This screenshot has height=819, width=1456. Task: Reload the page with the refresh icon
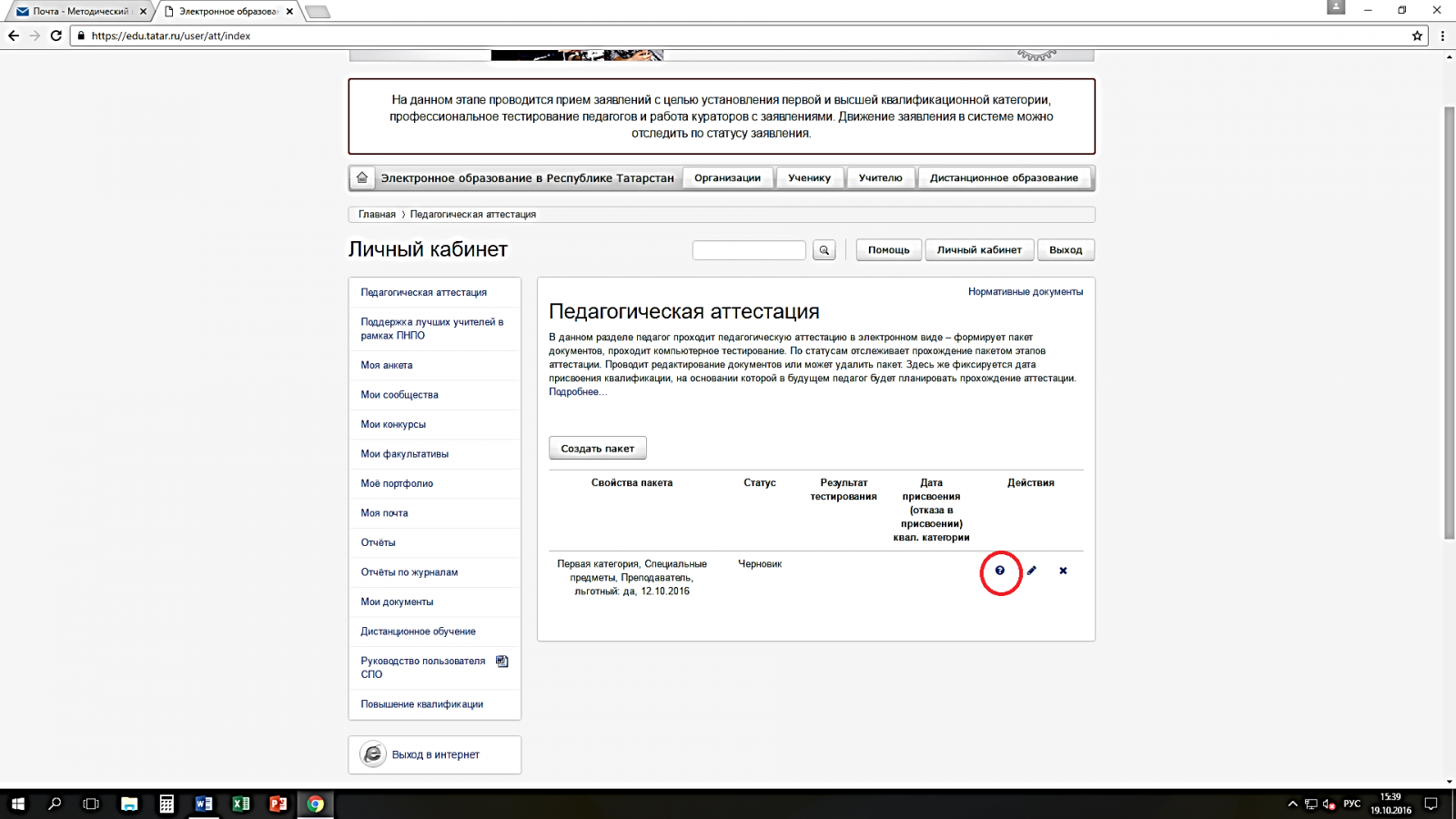tap(56, 35)
